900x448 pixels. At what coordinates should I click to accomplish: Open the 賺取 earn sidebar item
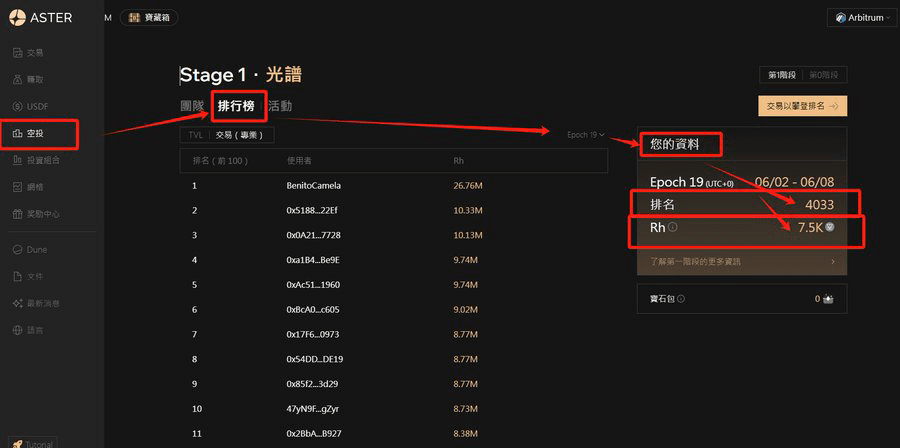tap(34, 79)
